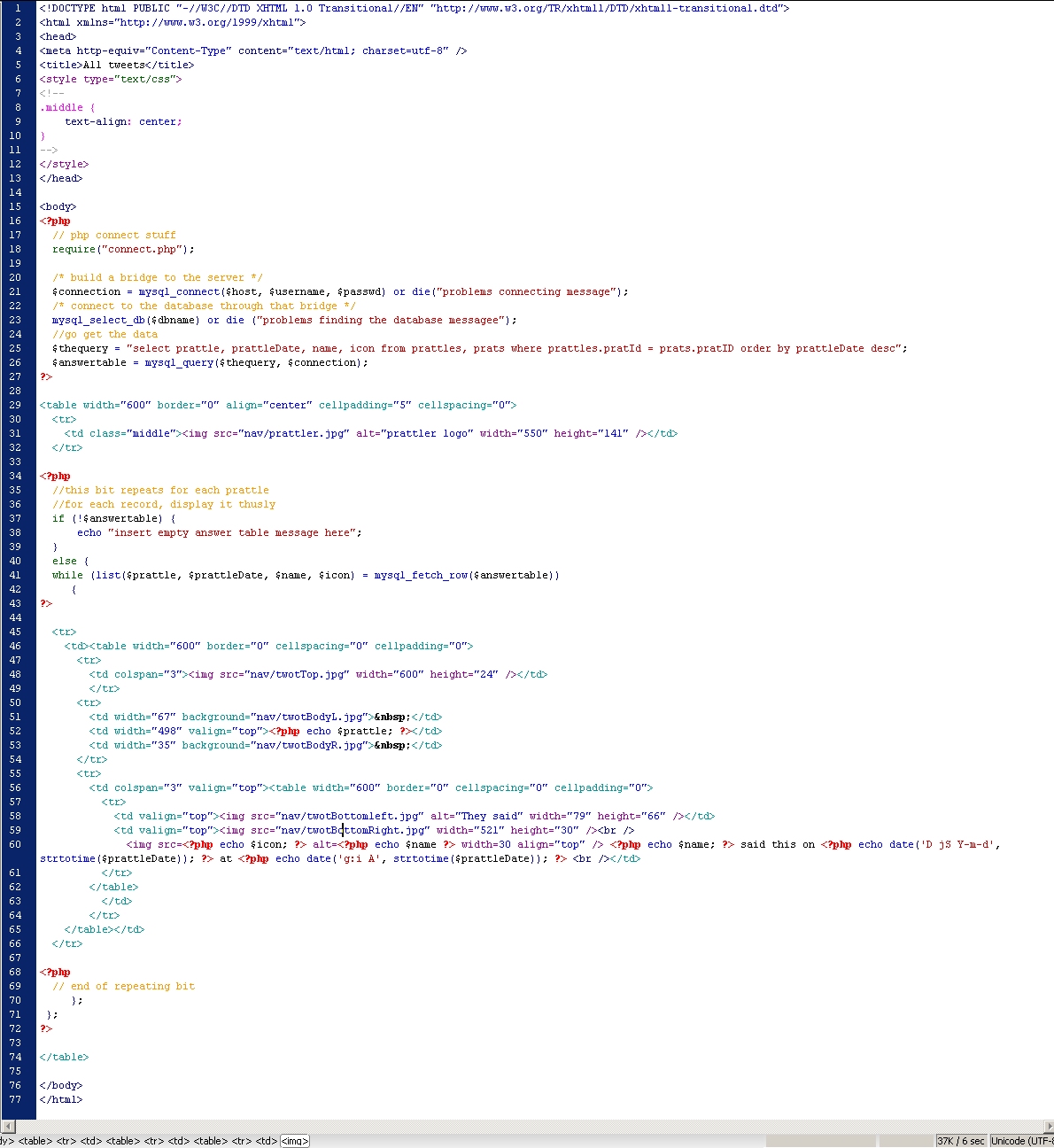Click the mysql_query($thequery, $connection) call

[256, 362]
